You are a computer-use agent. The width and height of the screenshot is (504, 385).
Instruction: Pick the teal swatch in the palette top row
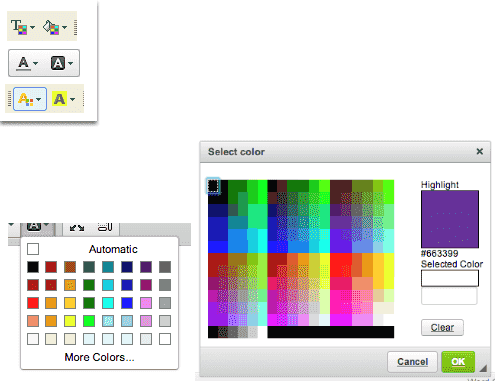108,267
